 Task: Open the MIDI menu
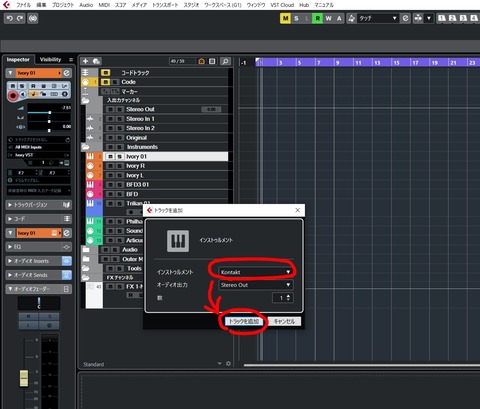104,5
